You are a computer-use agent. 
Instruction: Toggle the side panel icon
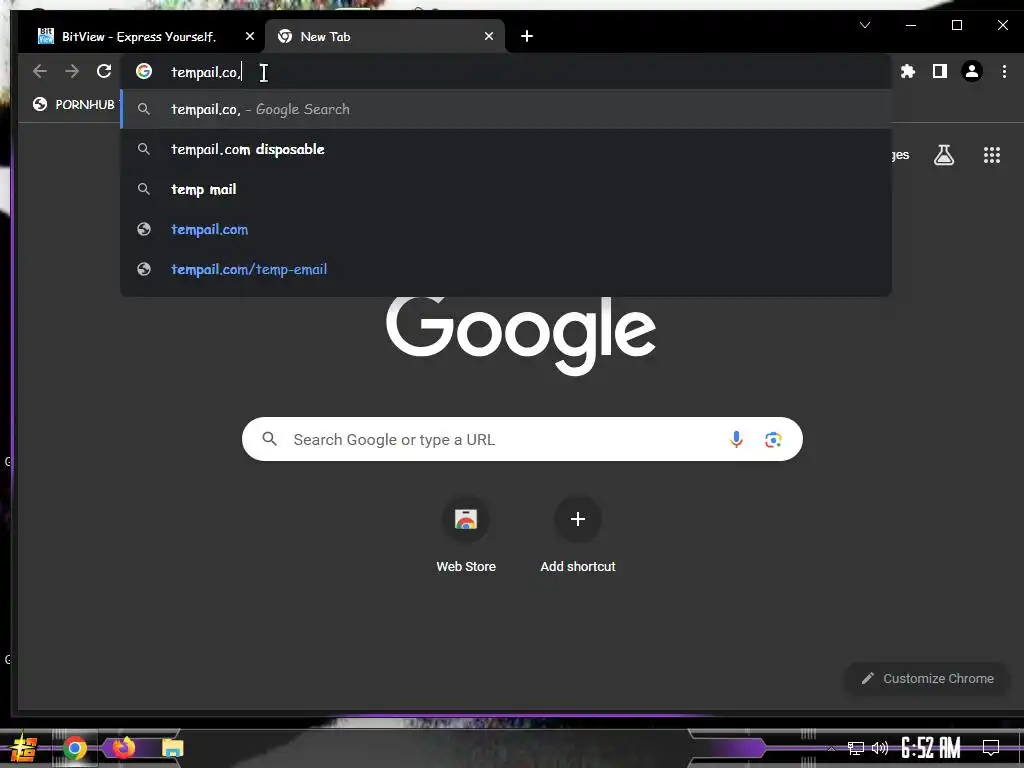(940, 71)
